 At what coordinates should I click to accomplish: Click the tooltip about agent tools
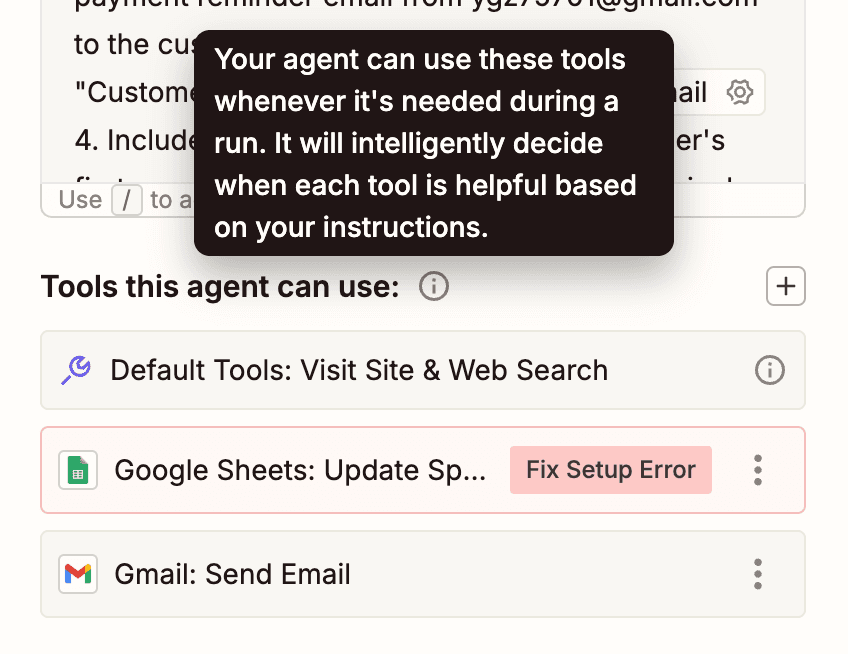433,143
